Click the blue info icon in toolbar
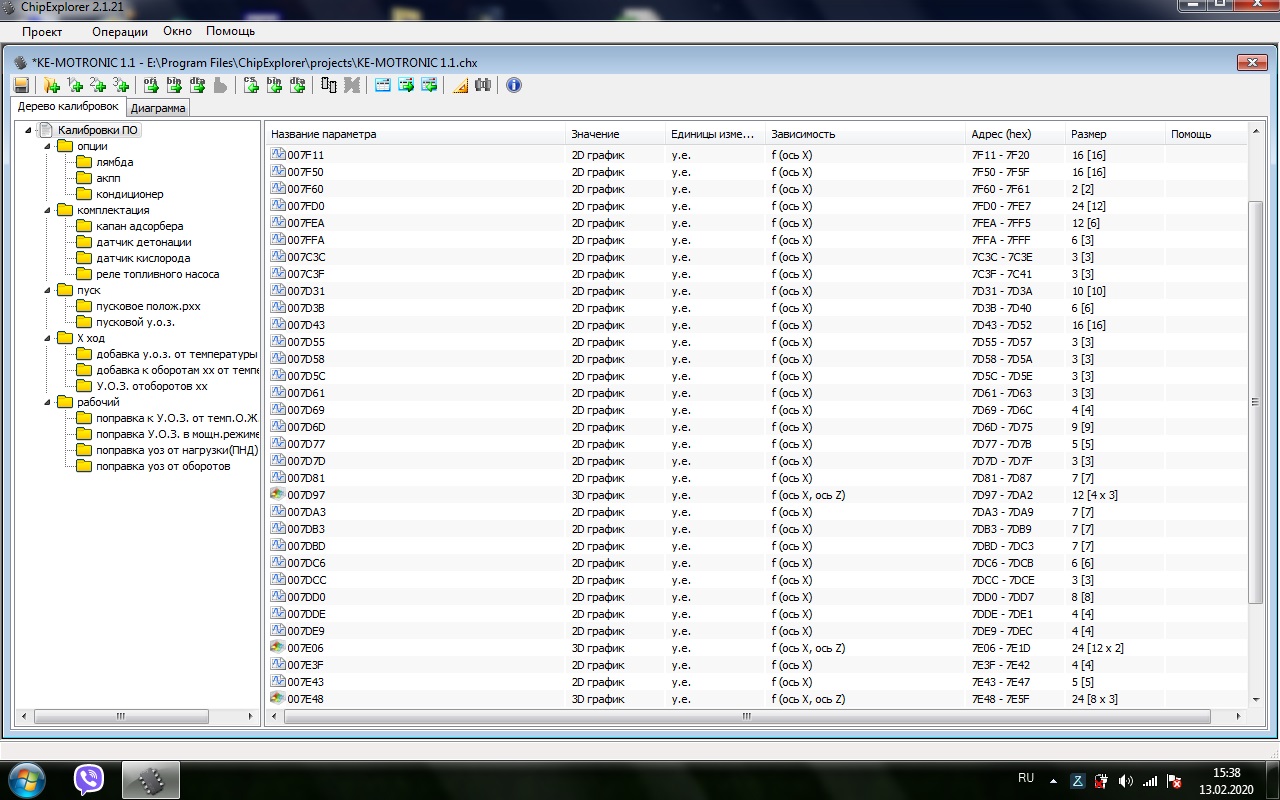This screenshot has height=800, width=1280. coord(514,85)
